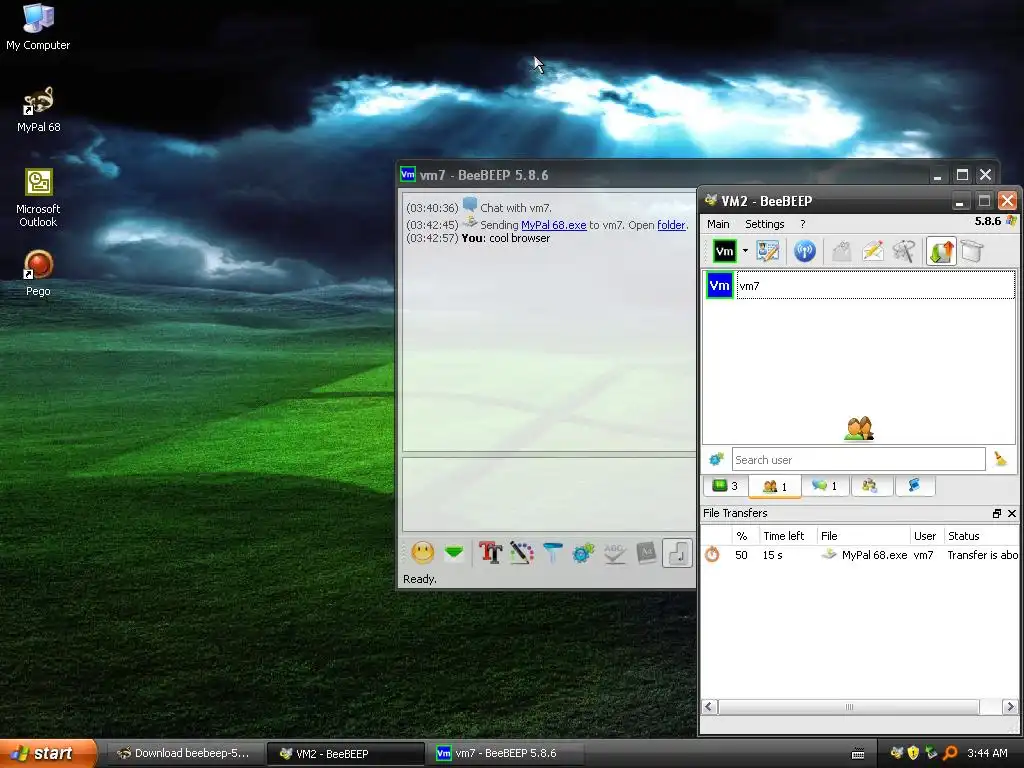The height and width of the screenshot is (768, 1024).
Task: Sort by User column header
Action: coord(926,536)
